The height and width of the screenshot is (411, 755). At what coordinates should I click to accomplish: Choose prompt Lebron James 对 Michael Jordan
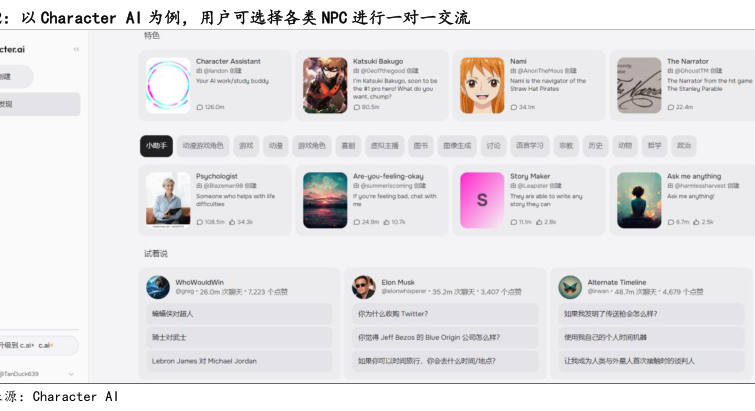tap(239, 361)
